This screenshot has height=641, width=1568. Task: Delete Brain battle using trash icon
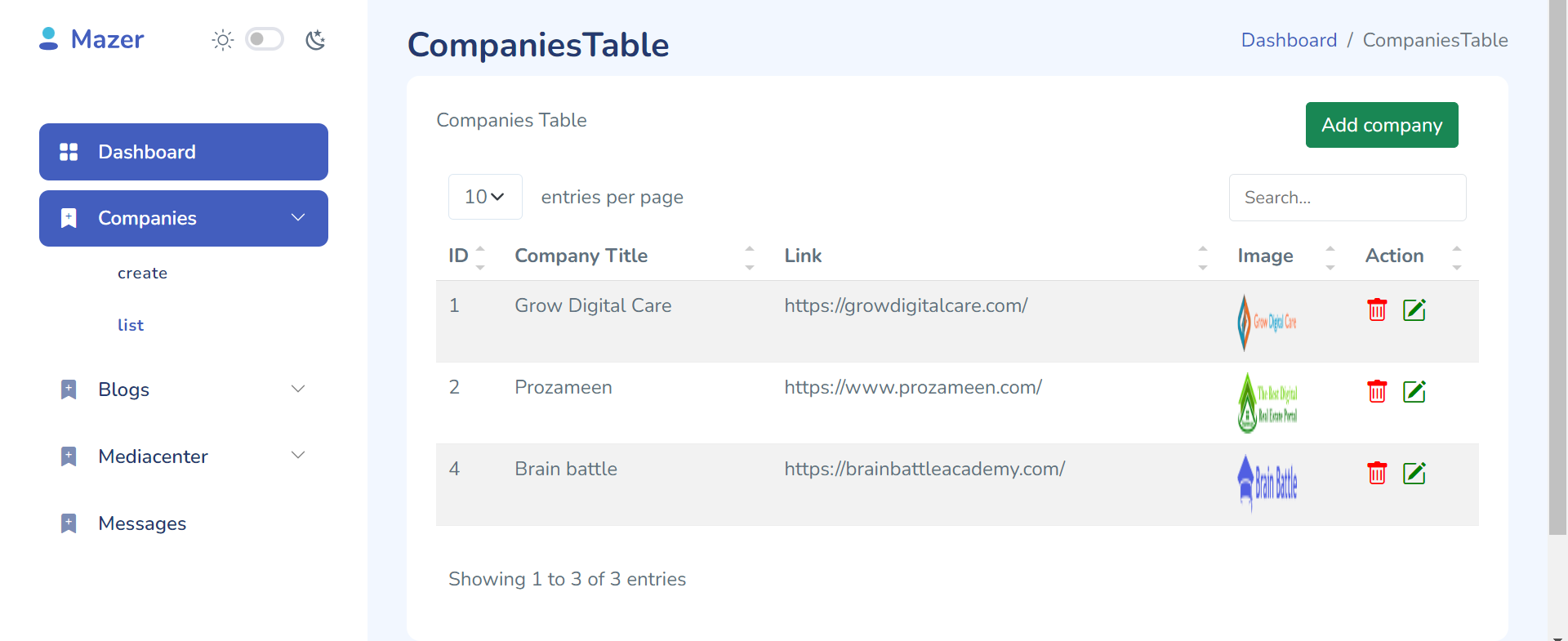click(1377, 473)
